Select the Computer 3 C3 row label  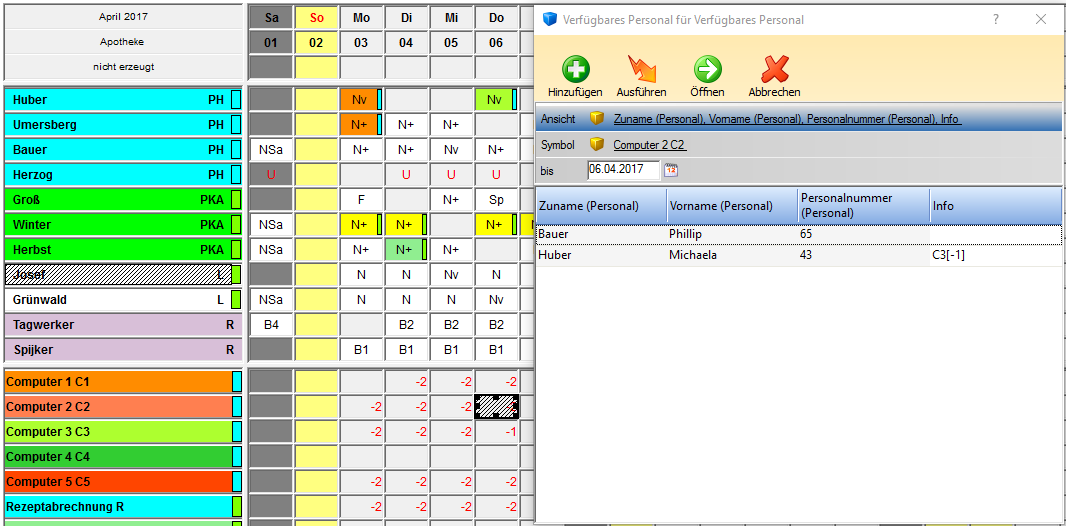[x=117, y=432]
